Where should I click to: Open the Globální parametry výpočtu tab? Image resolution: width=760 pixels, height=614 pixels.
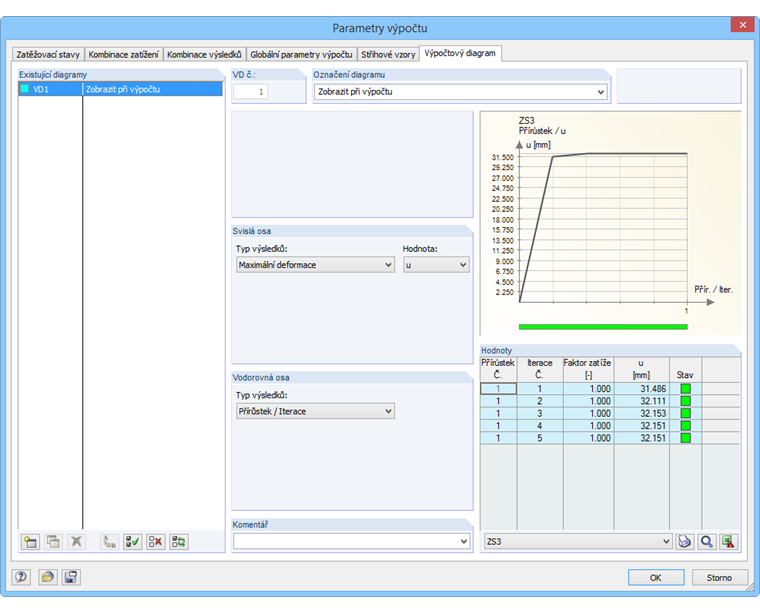coord(301,54)
